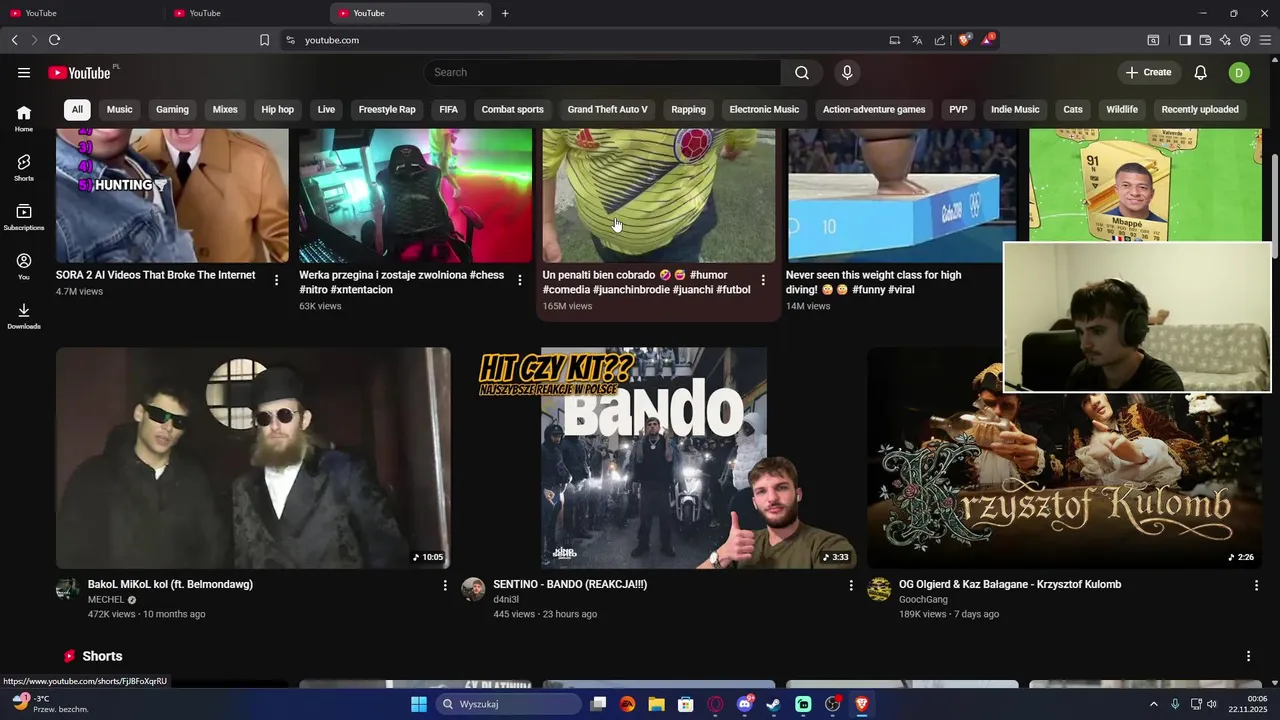This screenshot has width=1280, height=720.
Task: Open the account avatar menu
Action: click(1239, 72)
